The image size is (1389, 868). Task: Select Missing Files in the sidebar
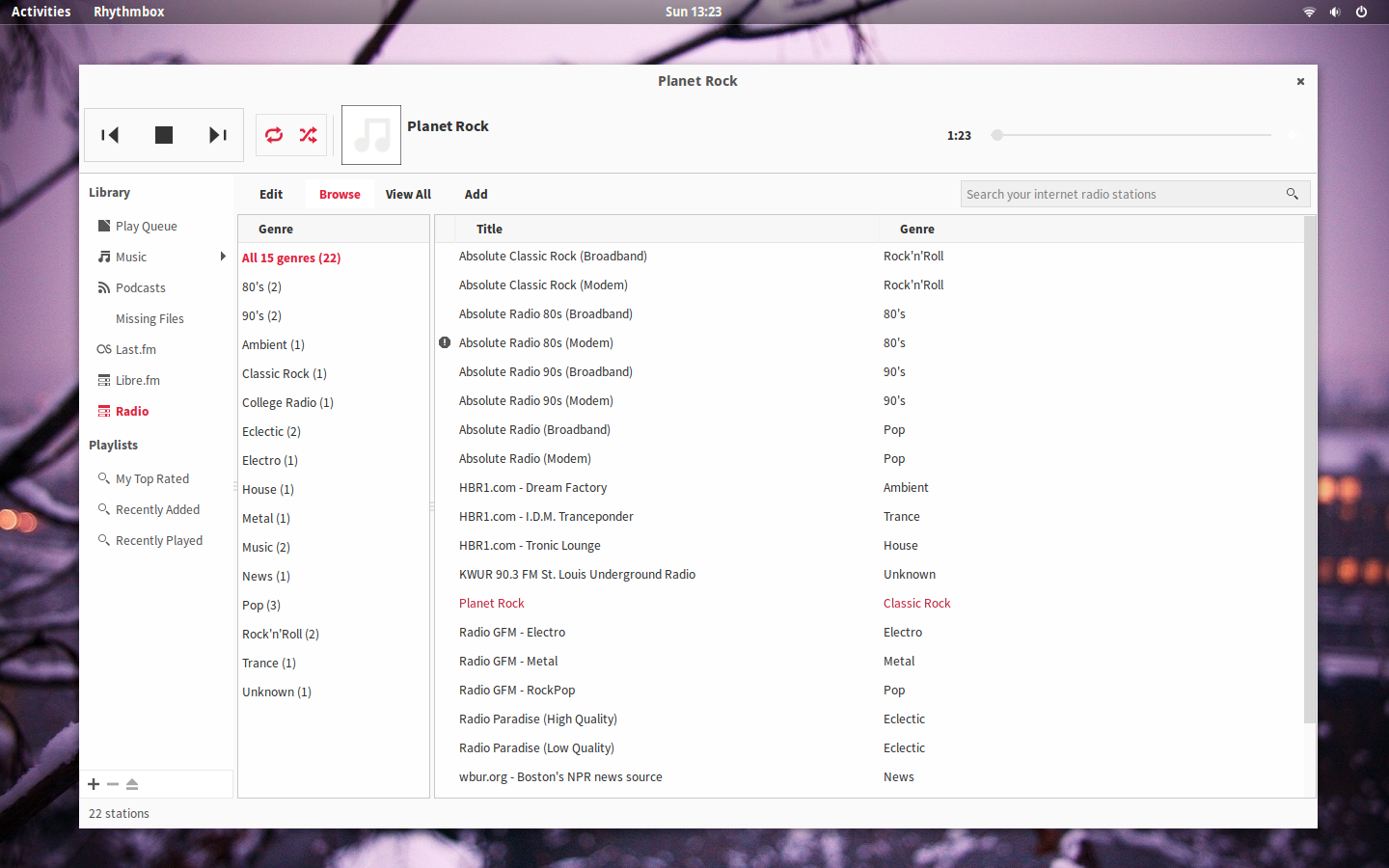pyautogui.click(x=150, y=318)
